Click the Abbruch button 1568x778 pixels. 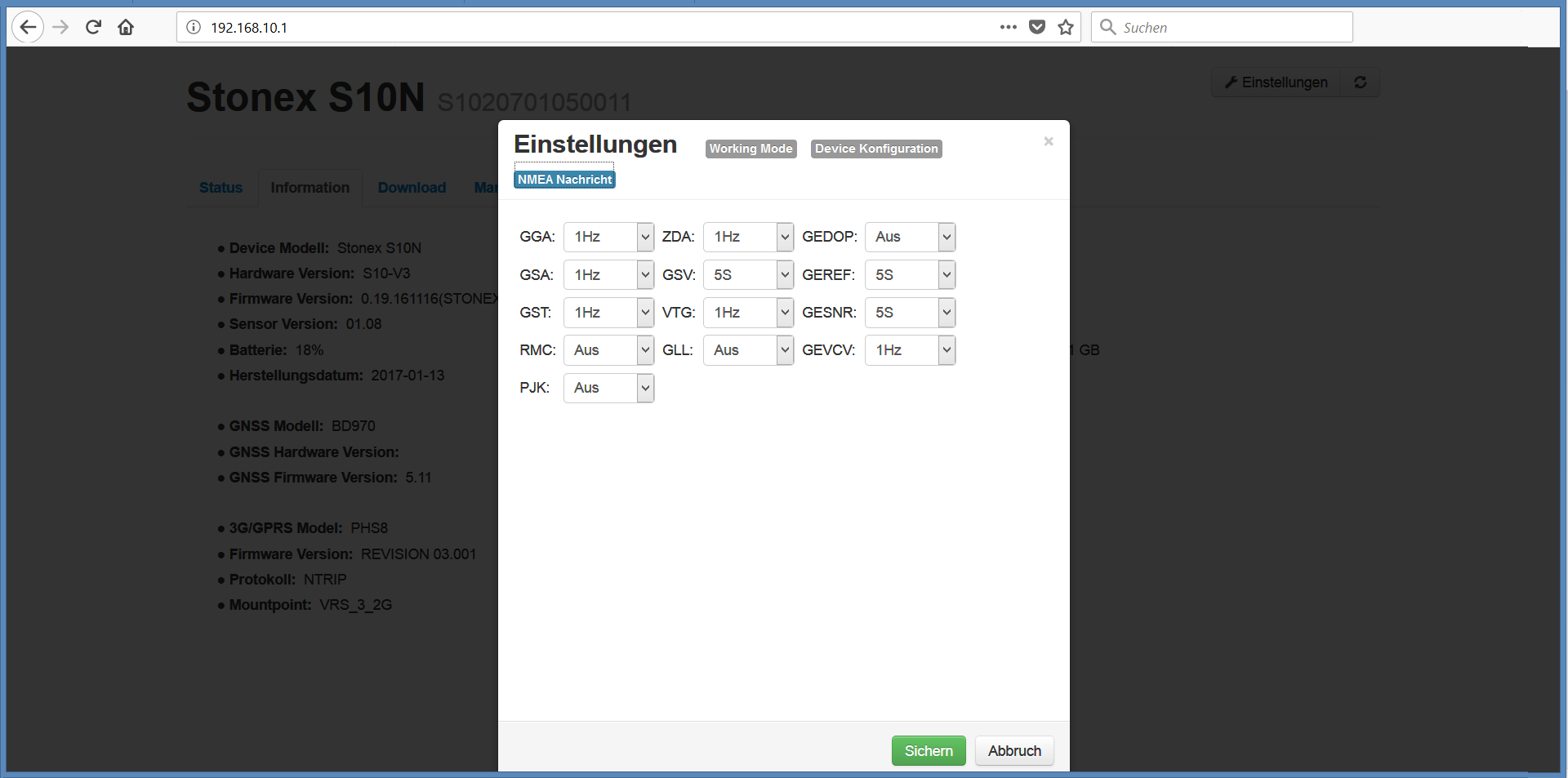[x=1014, y=751]
